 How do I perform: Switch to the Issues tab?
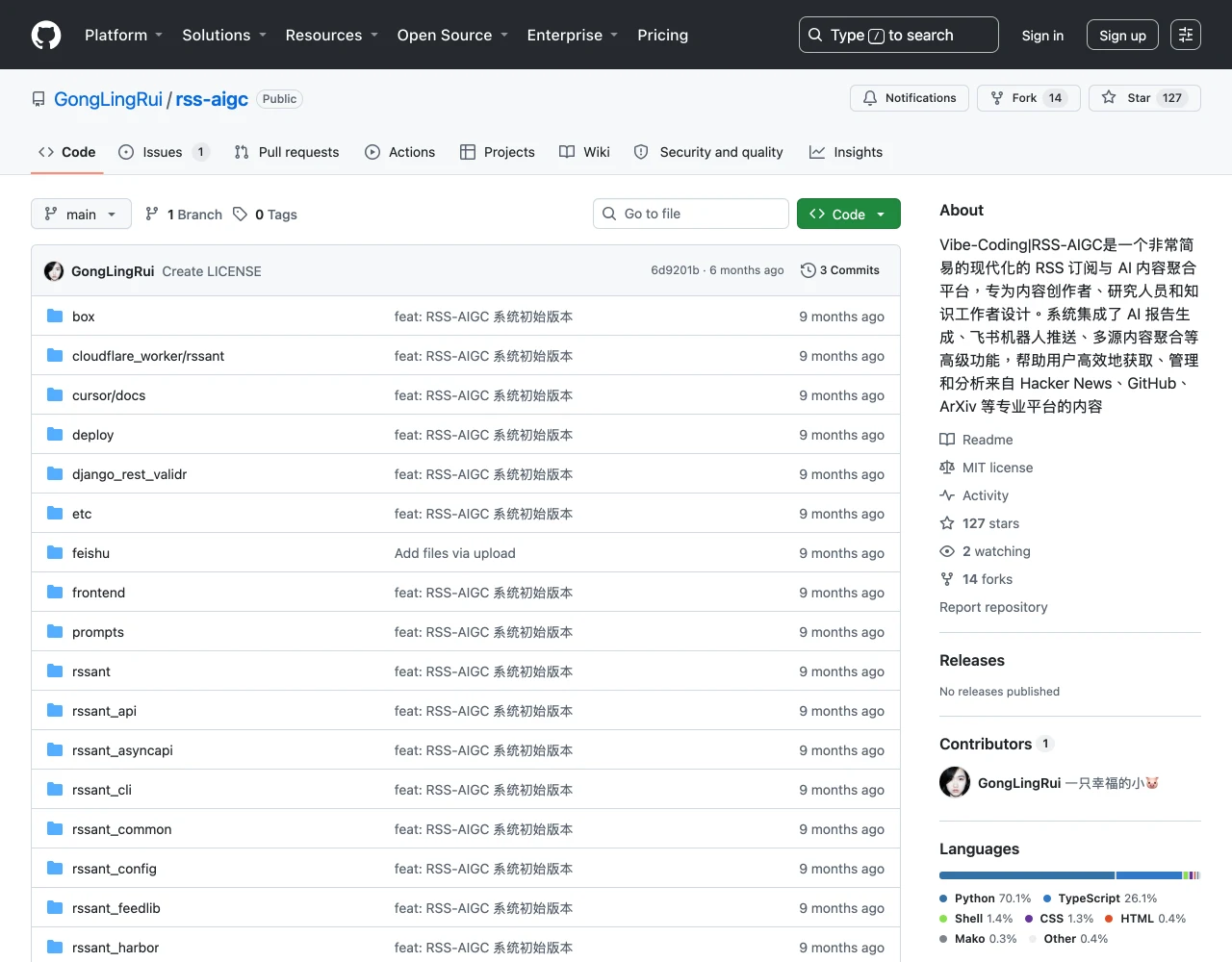pyautogui.click(x=163, y=152)
